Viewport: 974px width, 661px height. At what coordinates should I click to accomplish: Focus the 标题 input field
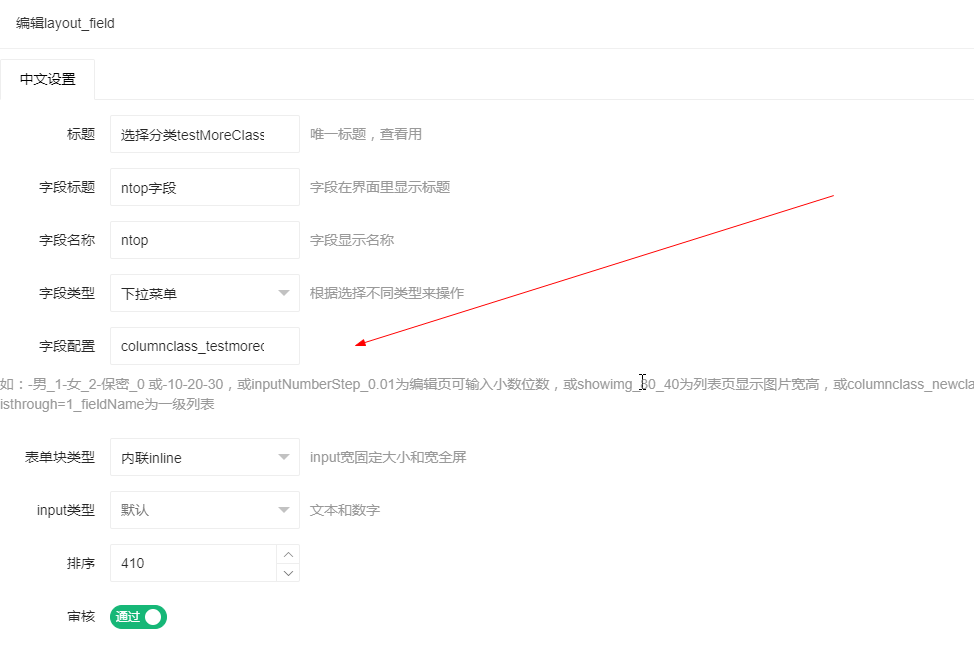(x=204, y=134)
